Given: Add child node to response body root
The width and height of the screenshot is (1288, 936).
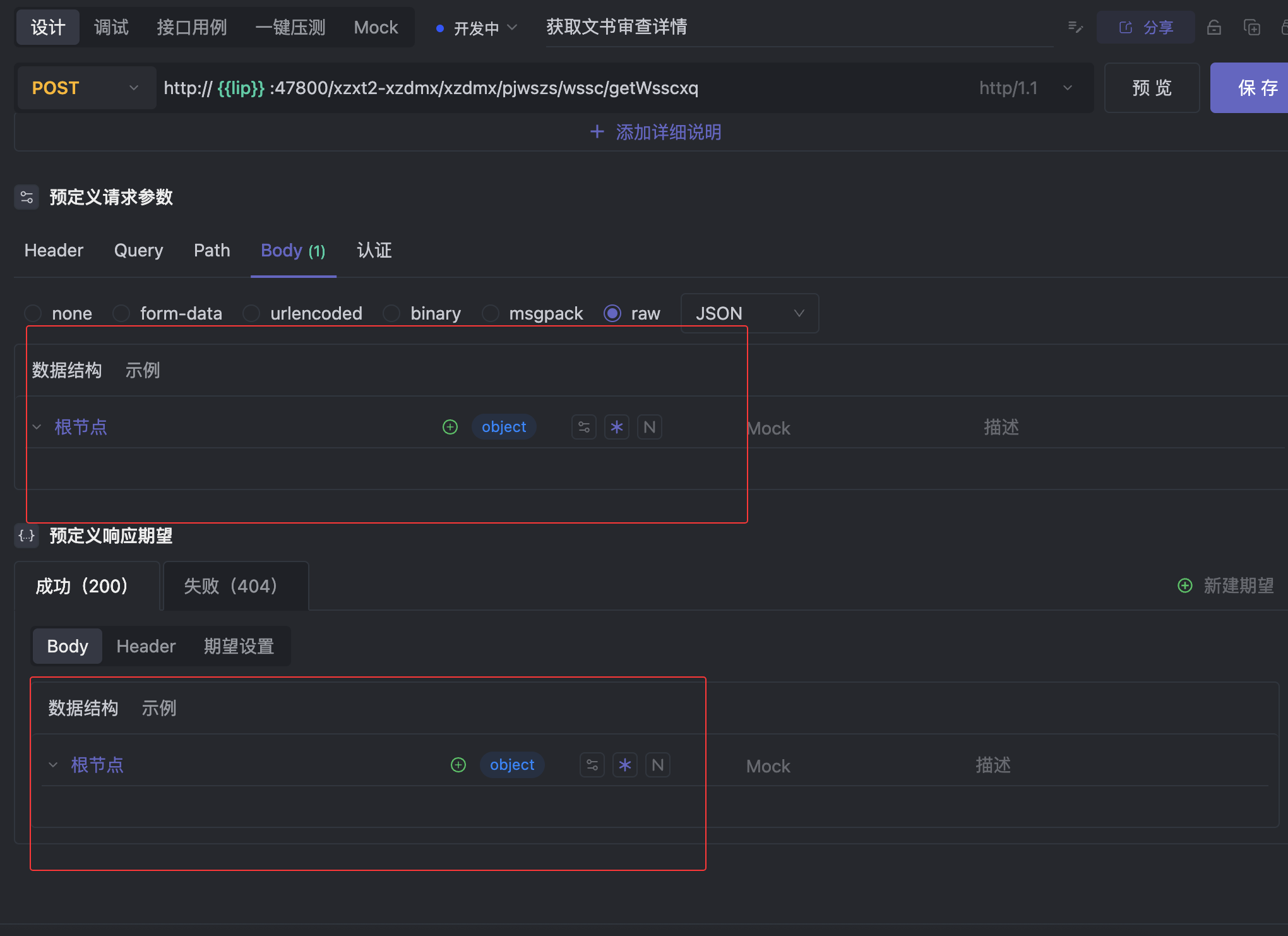Looking at the screenshot, I should (x=458, y=765).
